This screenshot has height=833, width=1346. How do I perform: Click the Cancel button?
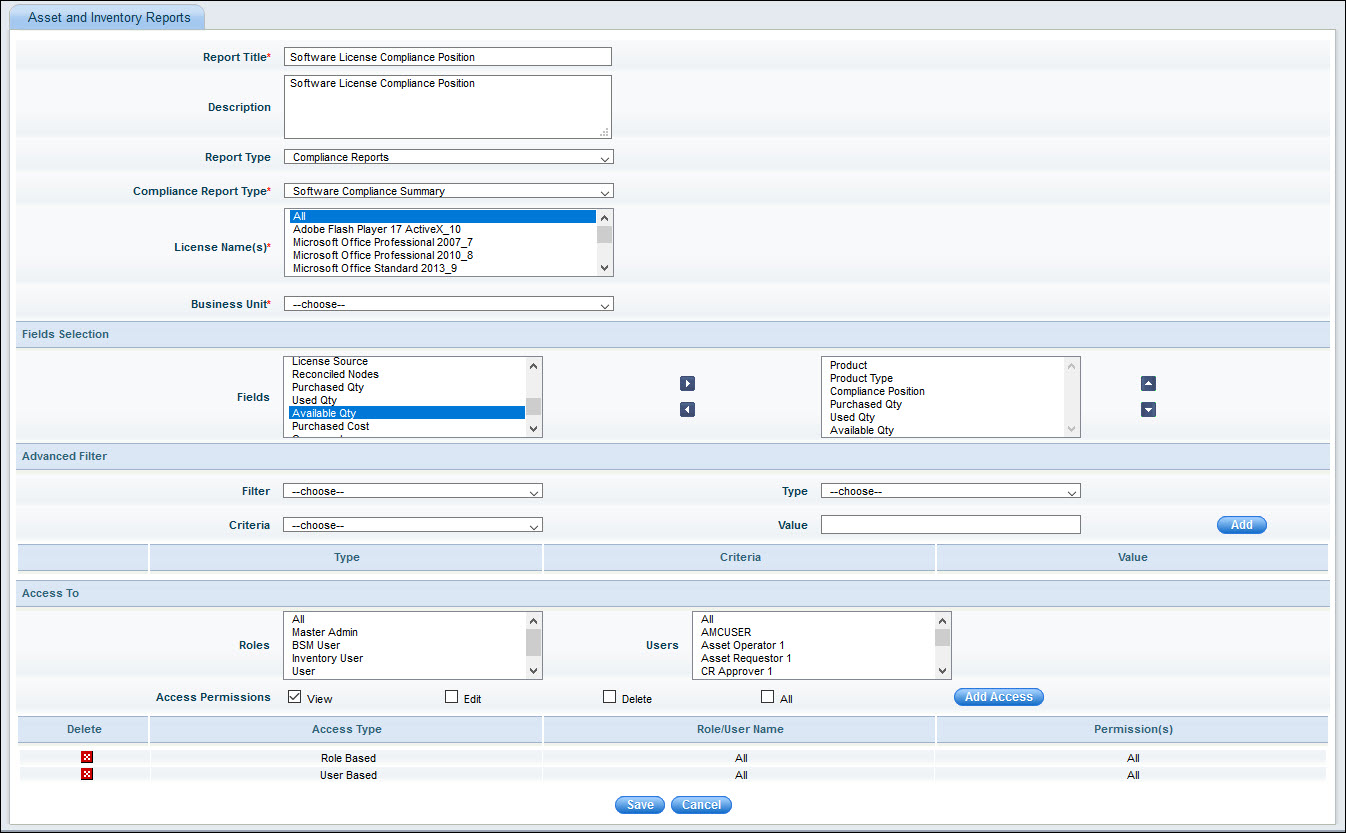pos(701,805)
